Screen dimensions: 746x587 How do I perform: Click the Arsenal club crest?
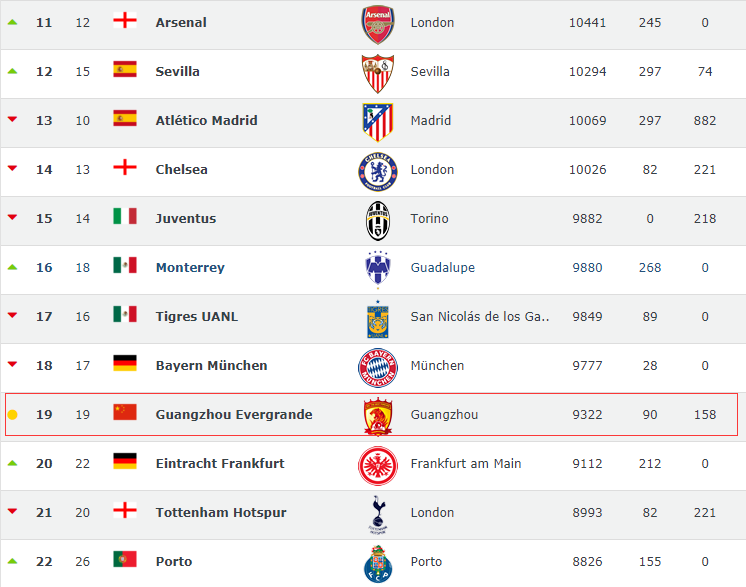click(378, 25)
